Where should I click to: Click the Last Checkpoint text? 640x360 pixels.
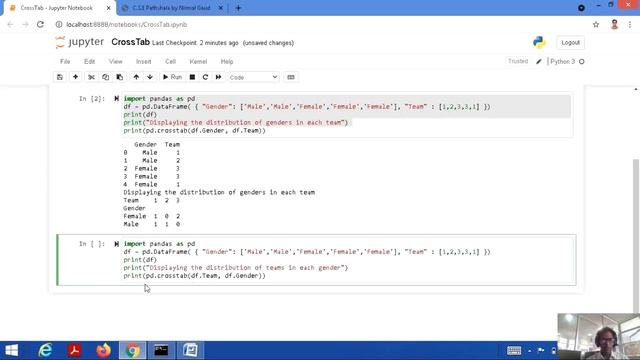(x=195, y=43)
